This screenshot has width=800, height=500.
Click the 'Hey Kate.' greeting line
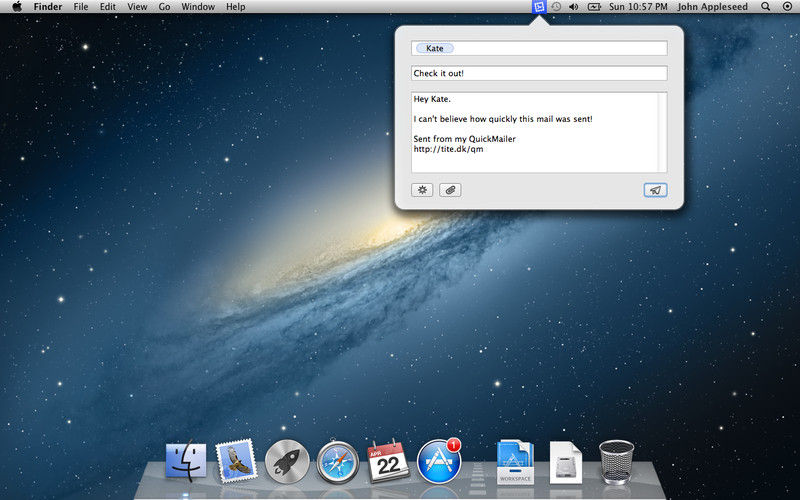[x=432, y=99]
